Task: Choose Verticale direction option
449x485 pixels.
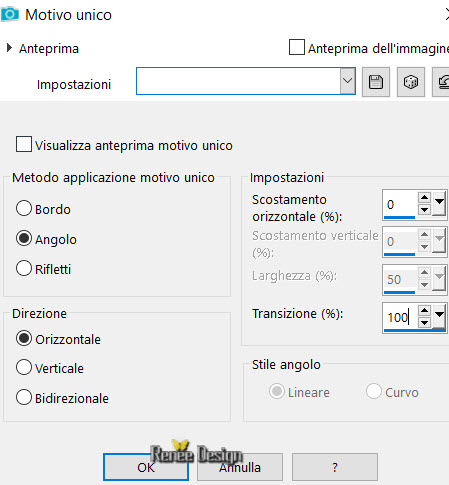Action: (x=24, y=367)
